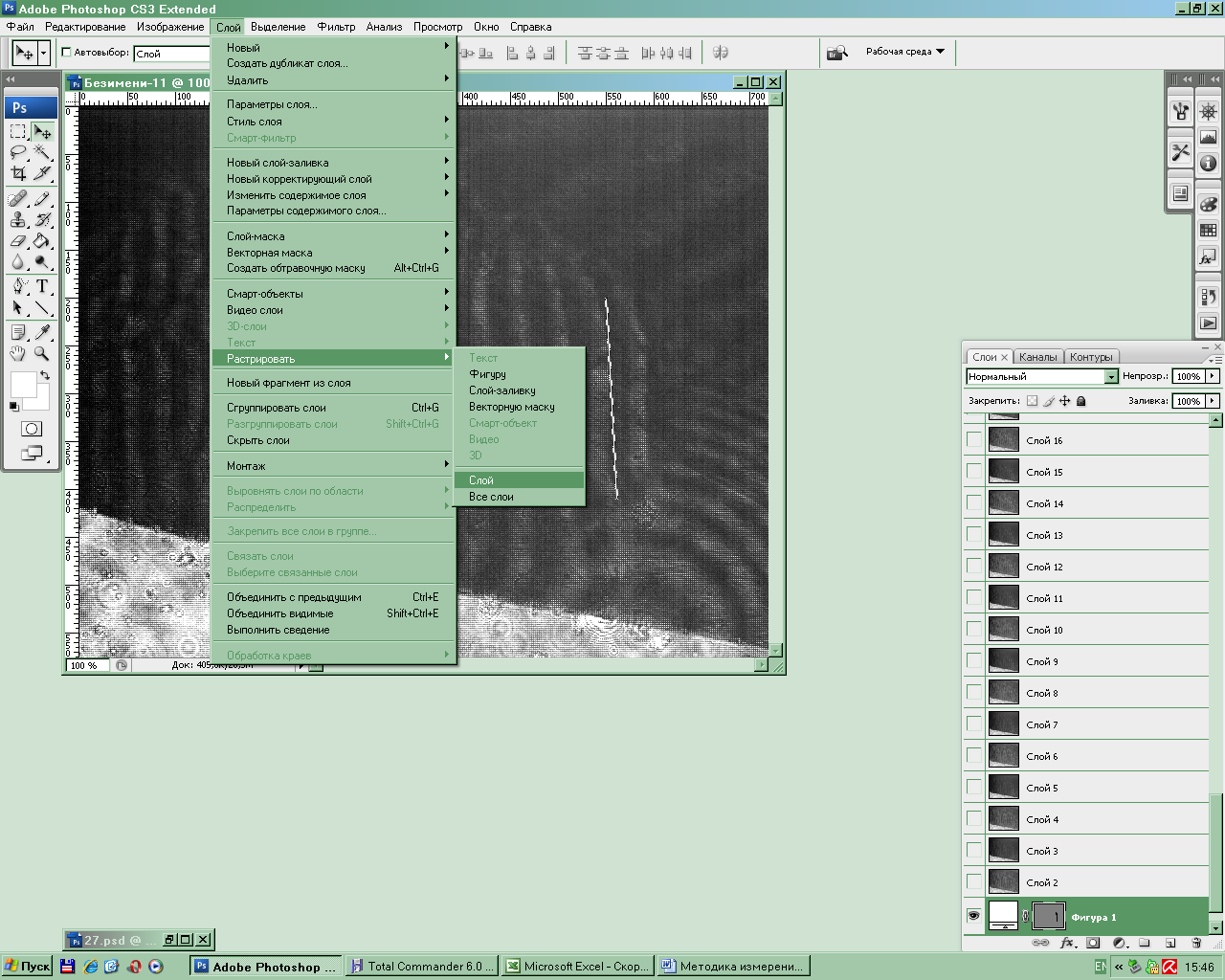Select the History Brush tool
The height and width of the screenshot is (980, 1225).
click(42, 220)
